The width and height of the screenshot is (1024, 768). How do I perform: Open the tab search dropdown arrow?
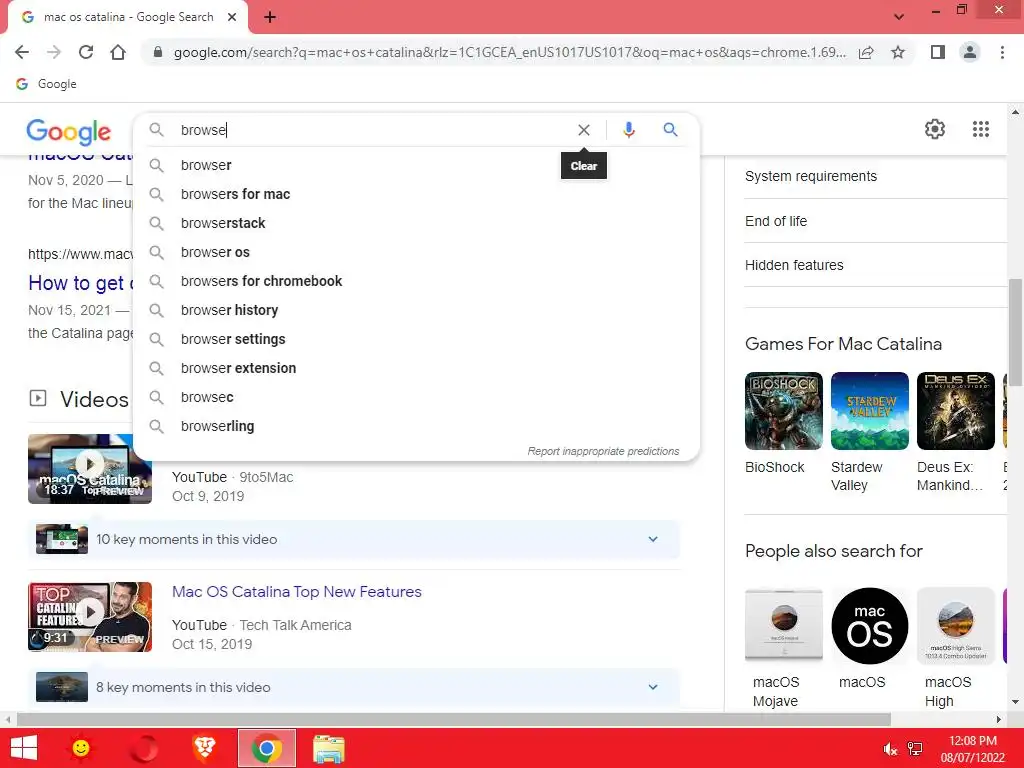coord(899,17)
